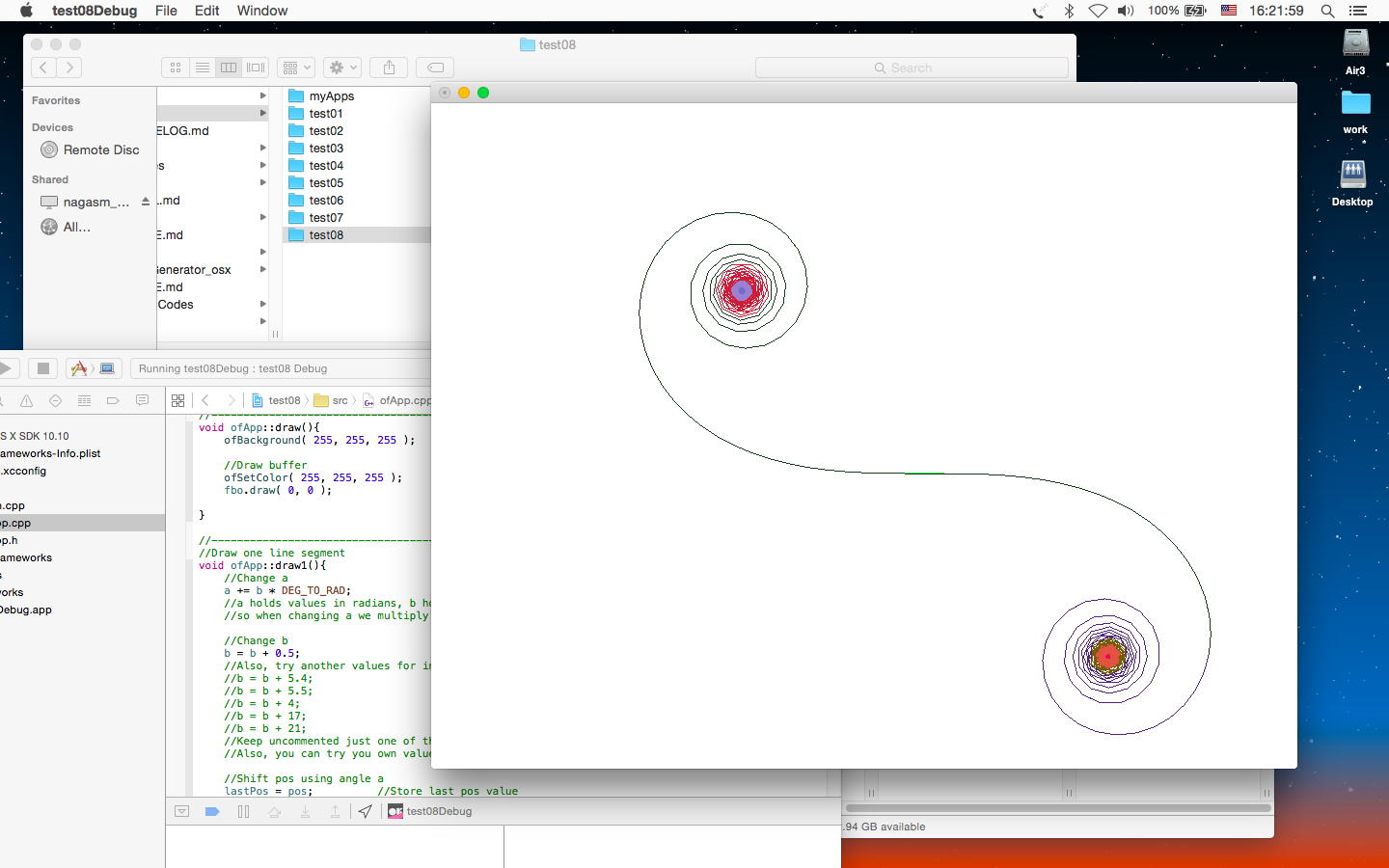Open the Finder arrange-by dropdown
1389x868 pixels.
coord(295,68)
